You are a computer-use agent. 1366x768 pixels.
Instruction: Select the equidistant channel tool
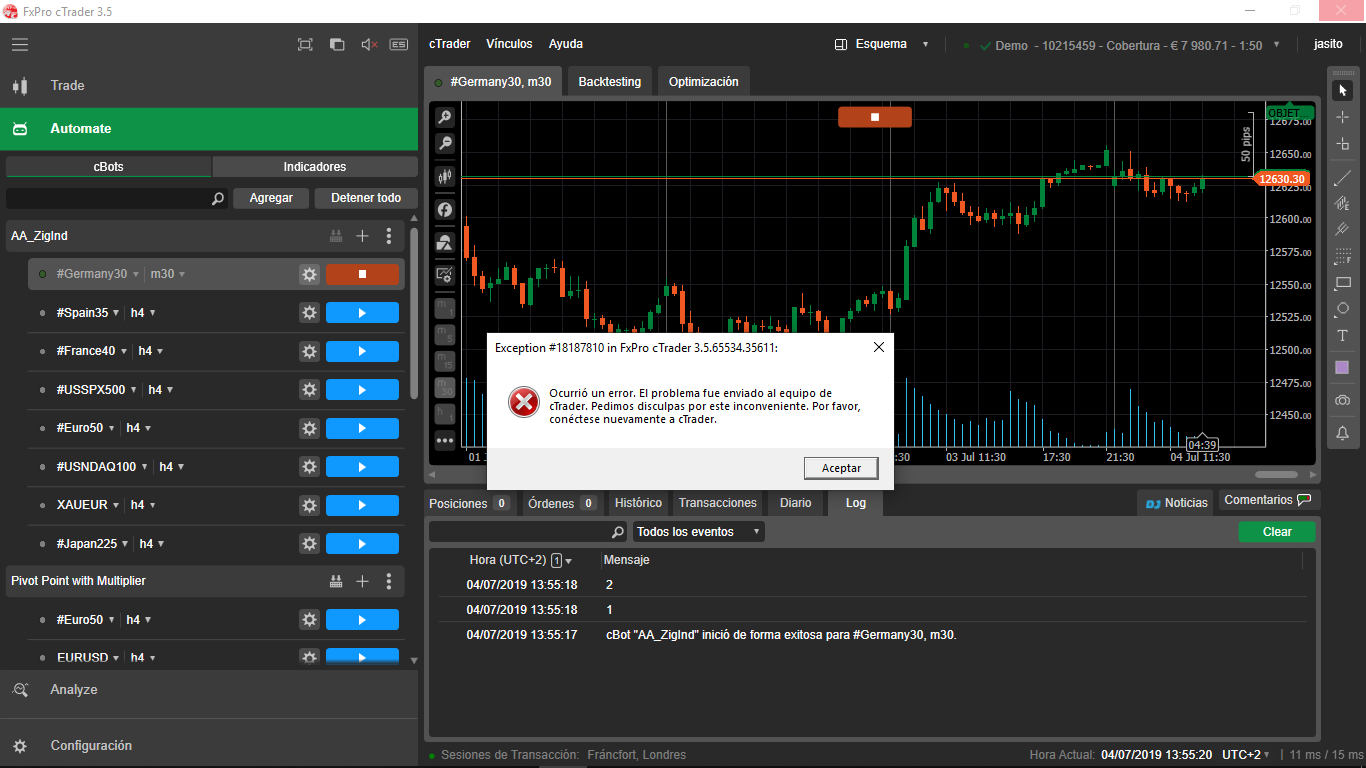coord(1342,204)
